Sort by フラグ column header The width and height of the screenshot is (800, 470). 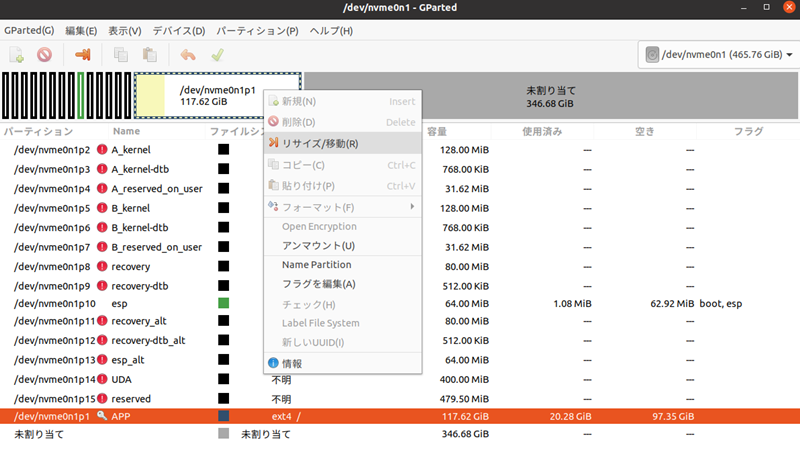pos(748,131)
